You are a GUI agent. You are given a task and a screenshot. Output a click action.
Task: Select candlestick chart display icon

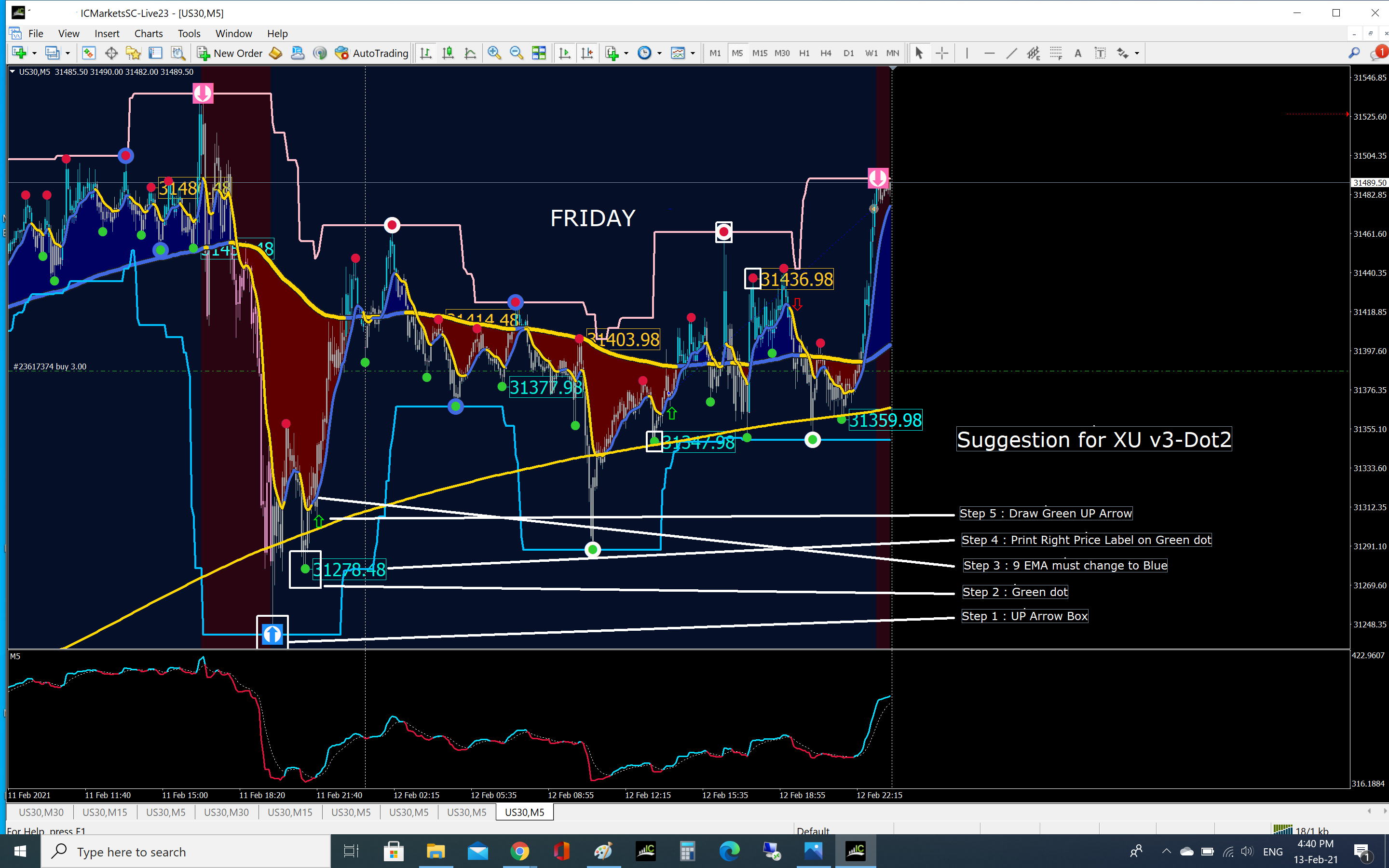(448, 54)
